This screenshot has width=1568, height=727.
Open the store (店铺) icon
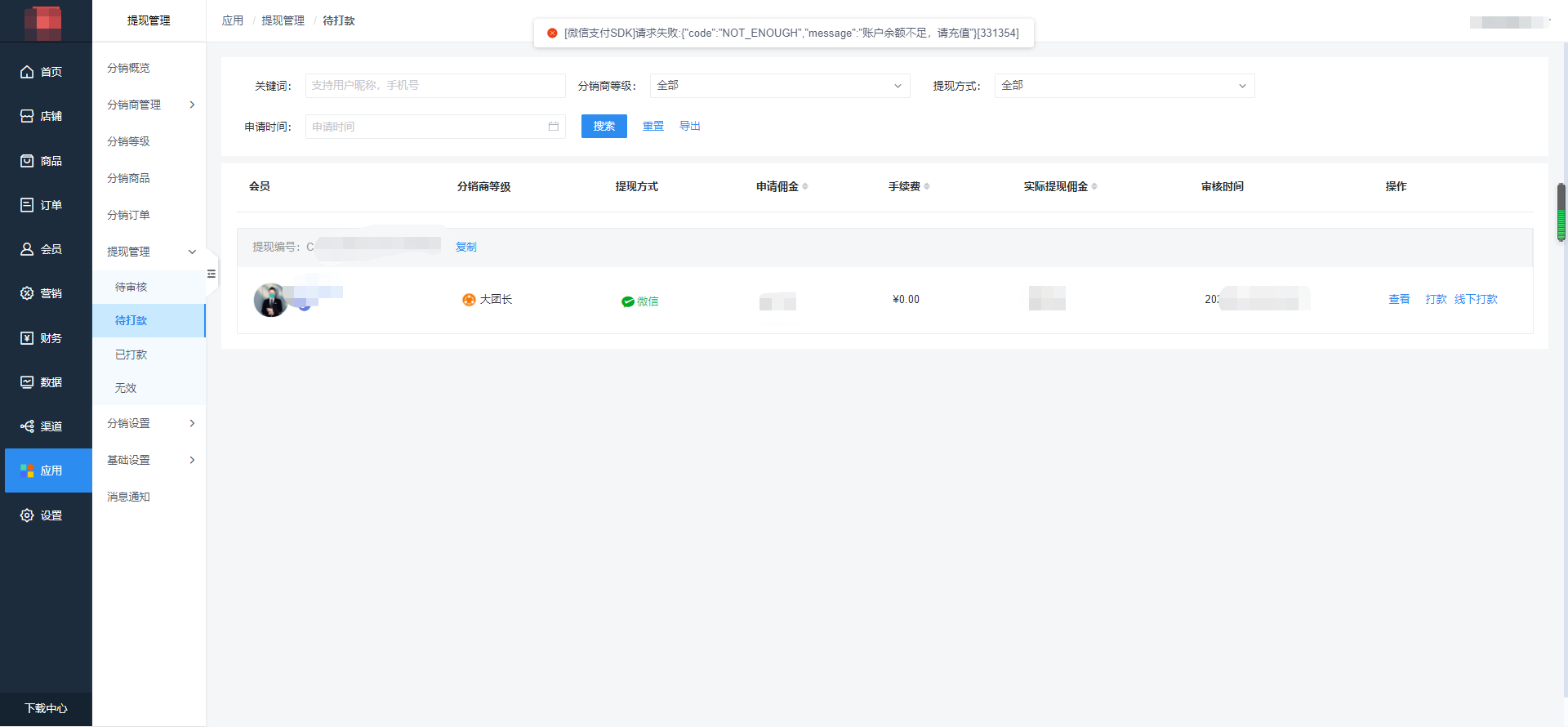27,116
